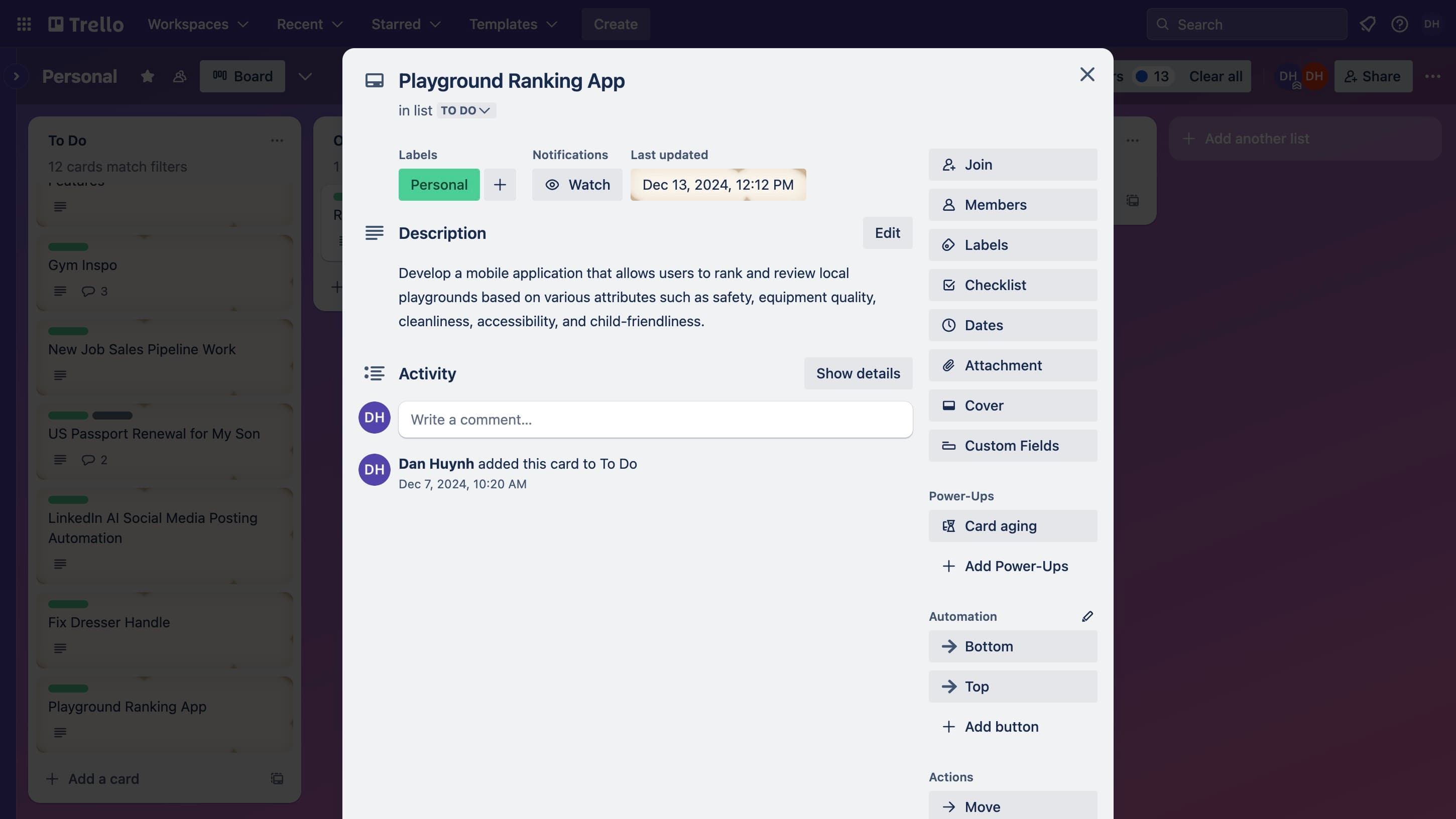
Task: Open the Templates dropdown menu
Action: tap(513, 24)
